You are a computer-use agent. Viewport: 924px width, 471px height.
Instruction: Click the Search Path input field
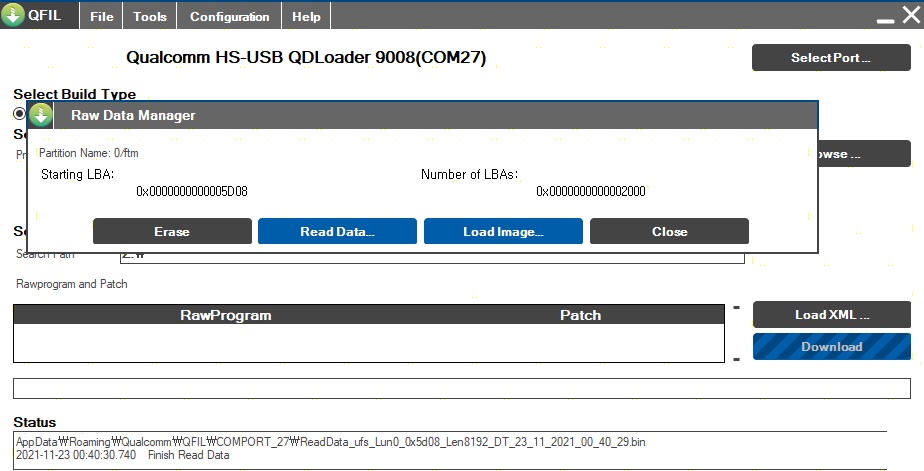click(x=432, y=257)
